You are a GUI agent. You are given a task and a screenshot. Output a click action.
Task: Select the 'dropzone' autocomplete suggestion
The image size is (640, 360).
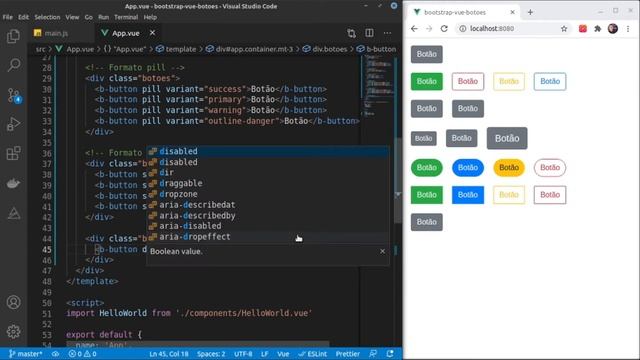[x=267, y=194]
